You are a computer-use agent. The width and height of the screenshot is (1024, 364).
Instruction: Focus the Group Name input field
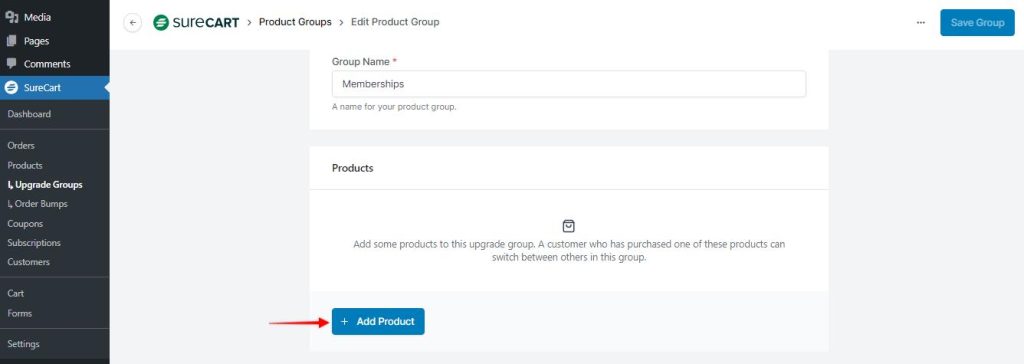569,84
